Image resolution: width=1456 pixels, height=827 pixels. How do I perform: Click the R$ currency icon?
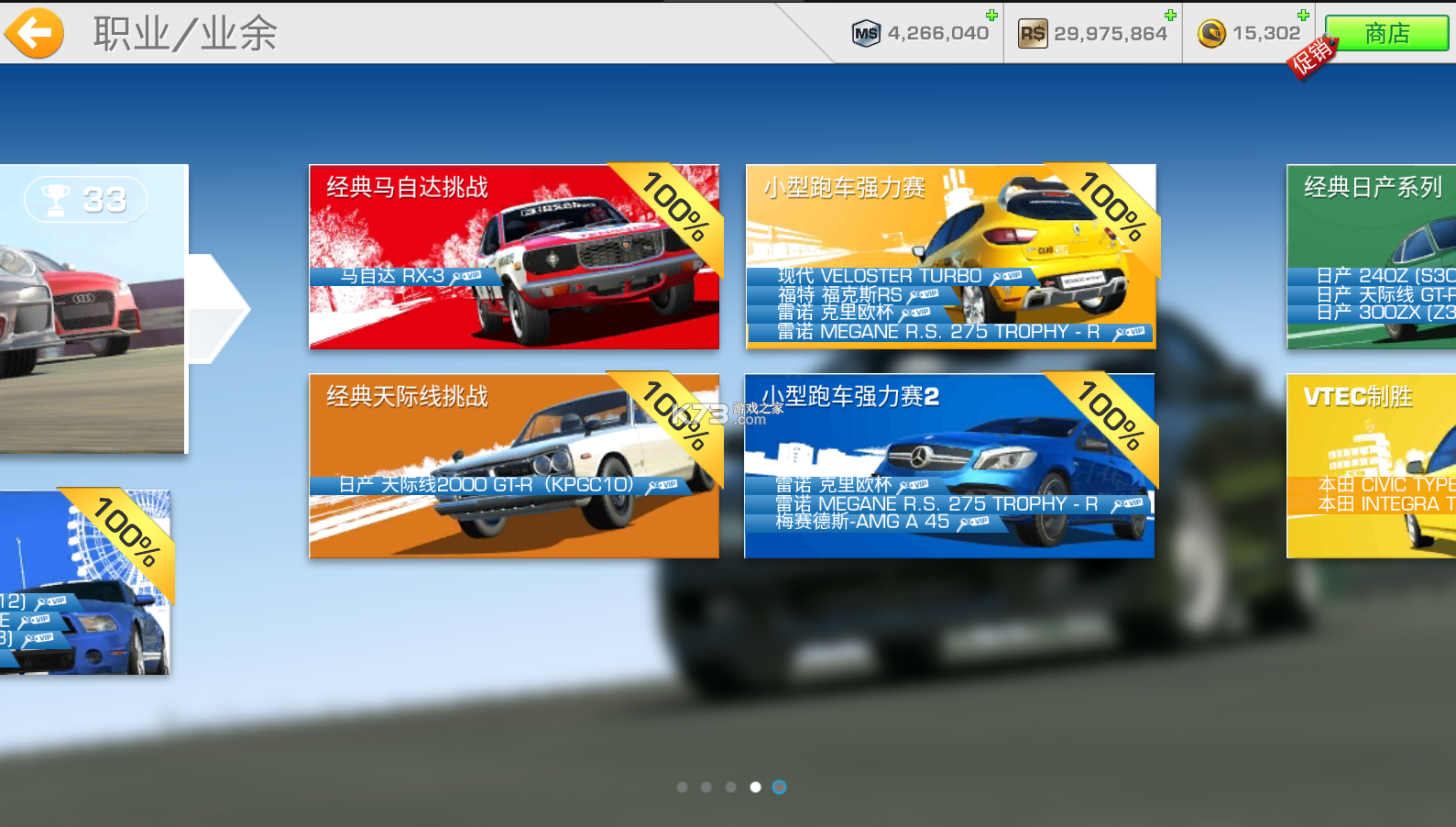(x=1033, y=34)
